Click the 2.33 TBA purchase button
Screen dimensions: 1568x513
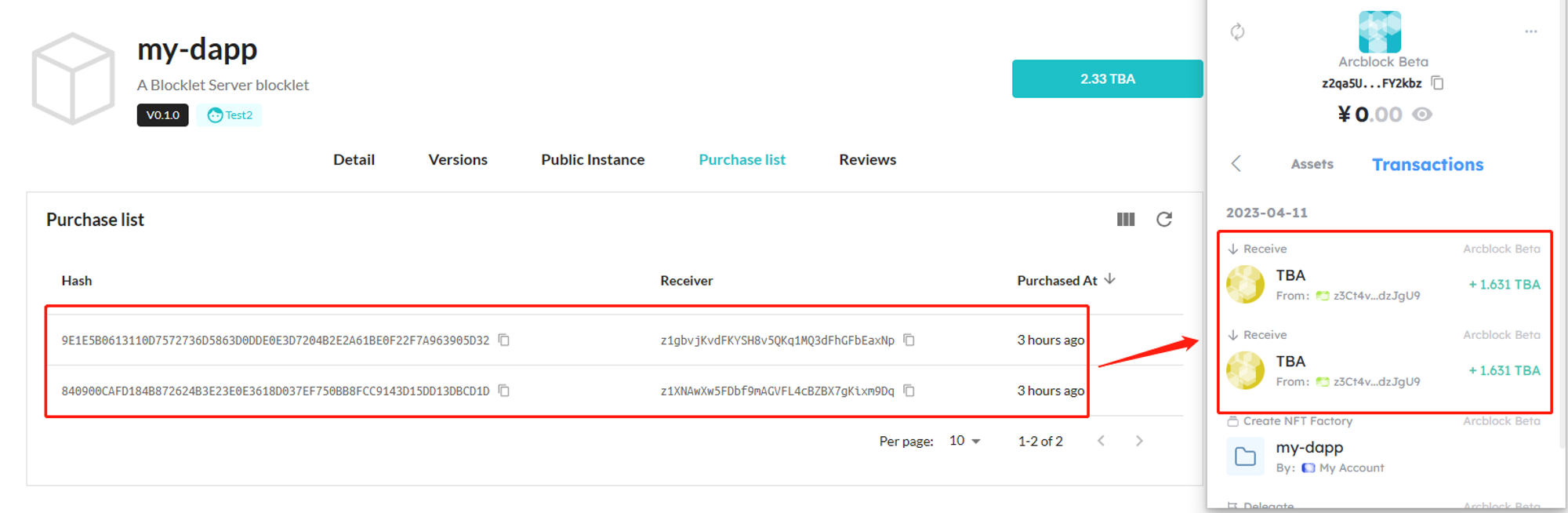pyautogui.click(x=1107, y=78)
